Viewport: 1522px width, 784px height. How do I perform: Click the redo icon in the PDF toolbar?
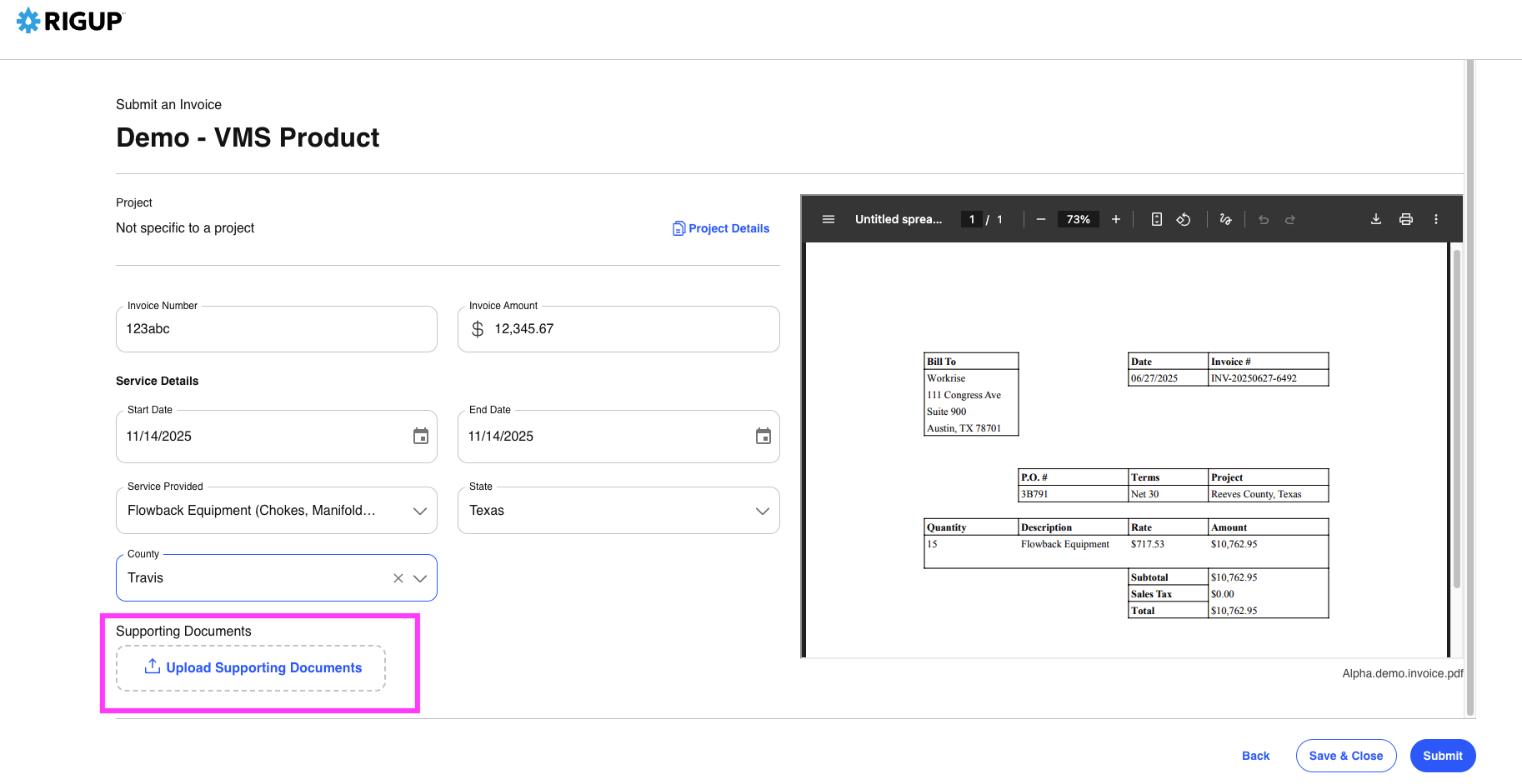pos(1290,220)
